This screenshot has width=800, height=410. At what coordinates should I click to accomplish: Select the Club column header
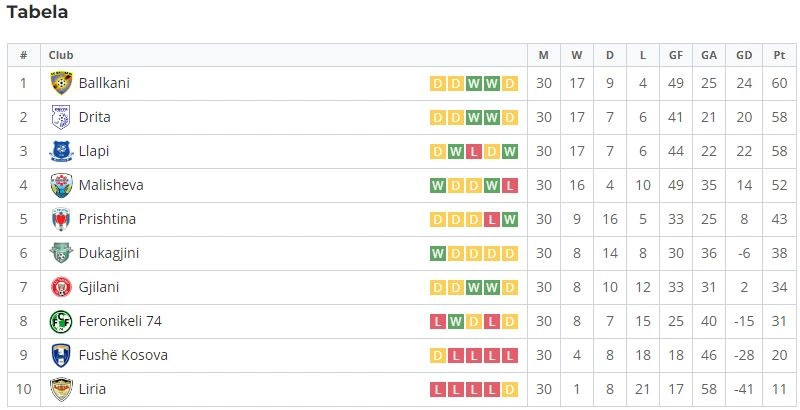(x=61, y=55)
